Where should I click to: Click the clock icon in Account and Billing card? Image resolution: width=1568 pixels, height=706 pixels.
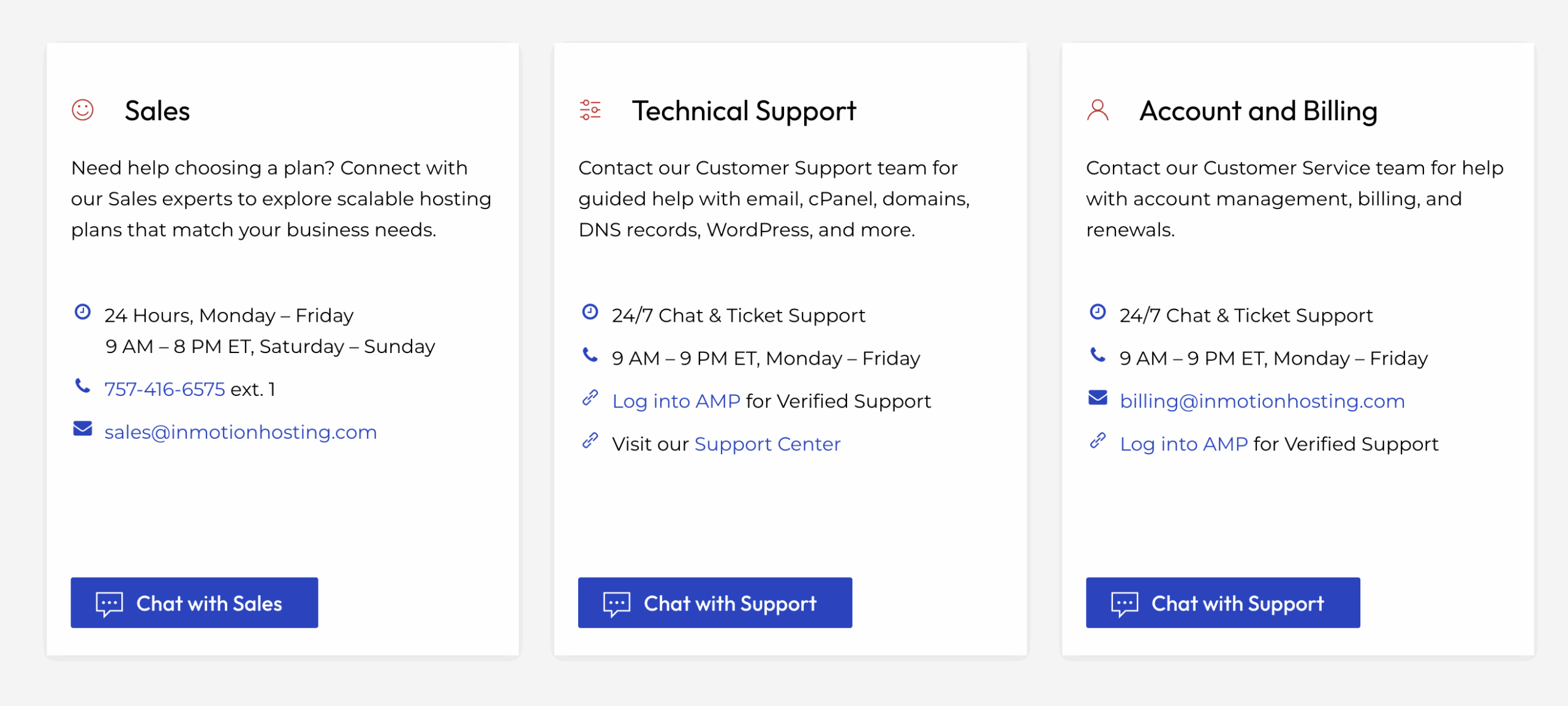coord(1098,312)
